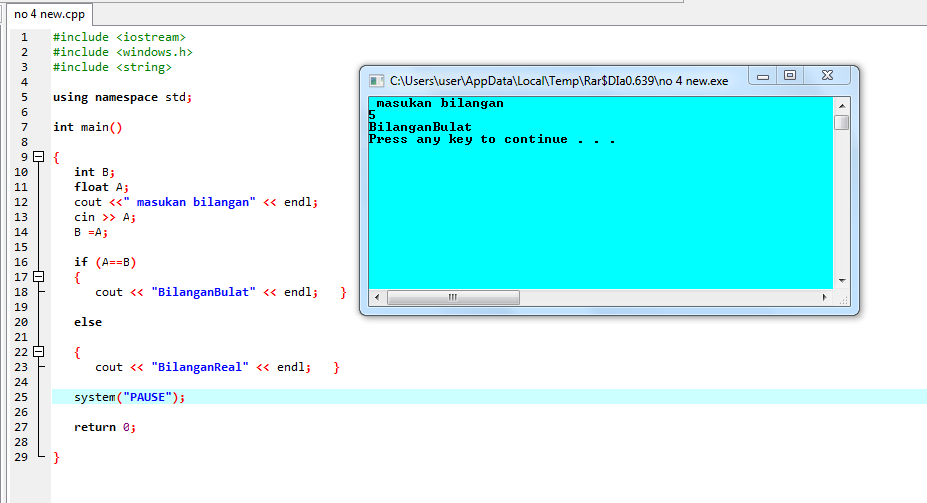Click the 'return 0;' code line

[105, 427]
